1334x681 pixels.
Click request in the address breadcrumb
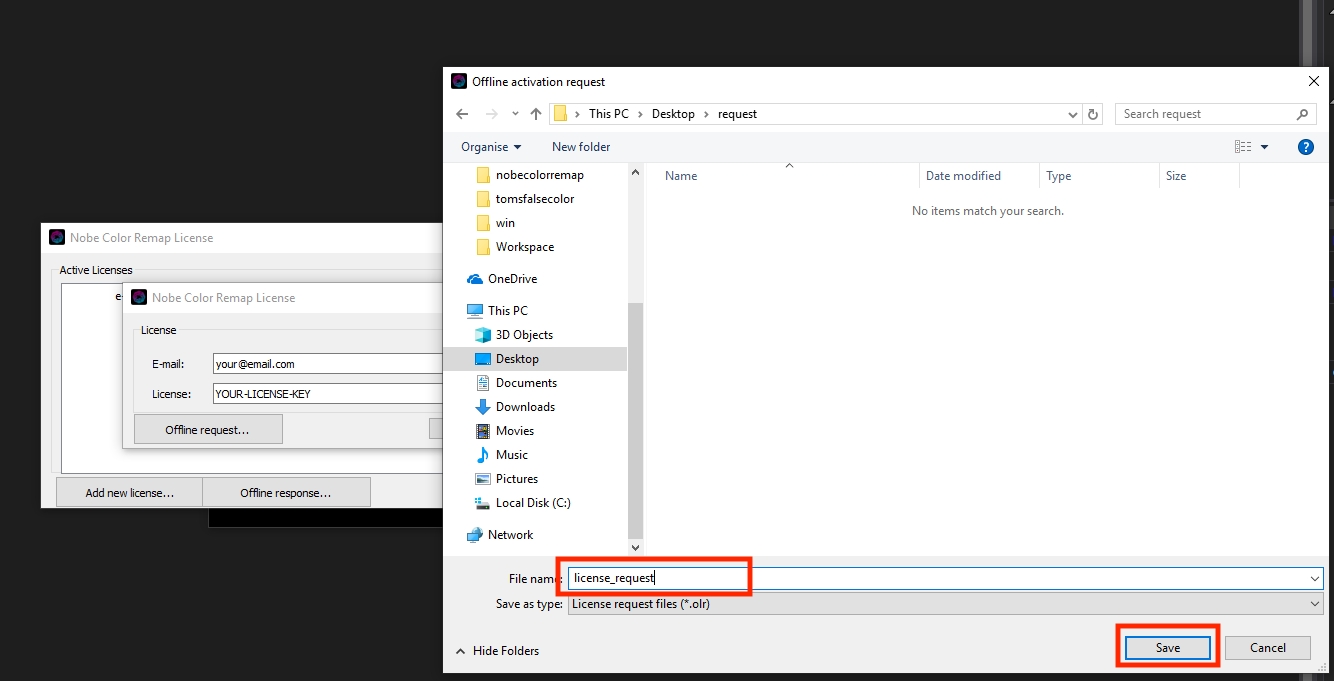pos(737,114)
